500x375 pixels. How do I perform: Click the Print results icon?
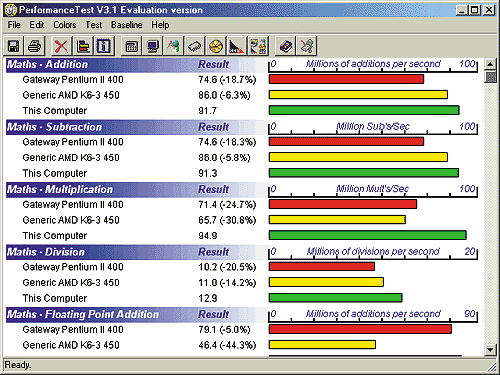(x=34, y=46)
